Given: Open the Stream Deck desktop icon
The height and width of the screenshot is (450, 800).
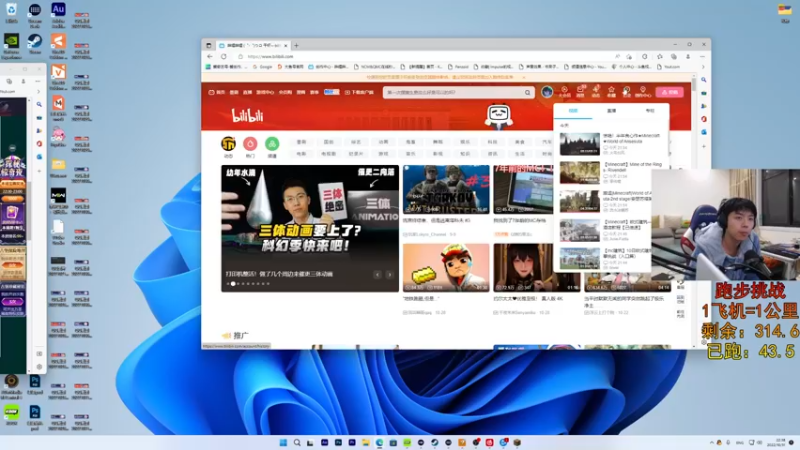Looking at the screenshot, I should coord(35,13).
